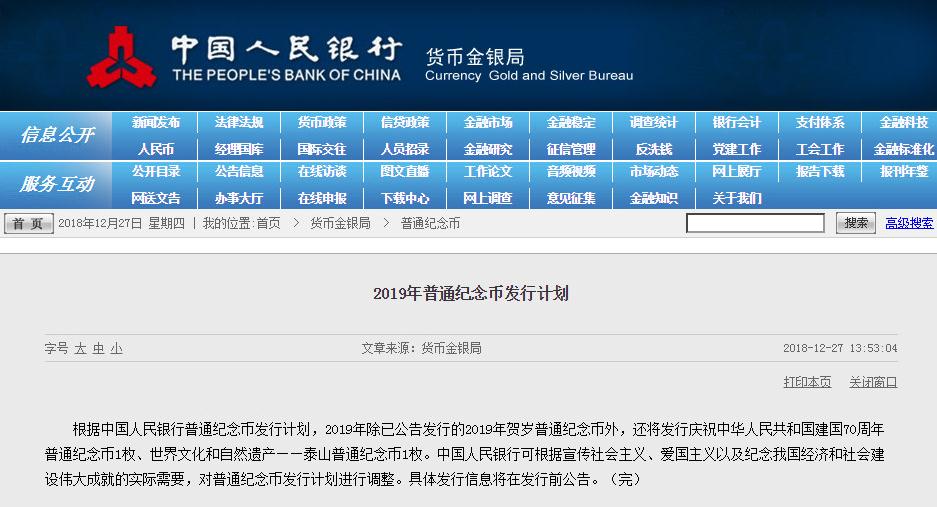Go to the 下载中心 page
Viewport: 937px width, 507px height.
405,198
